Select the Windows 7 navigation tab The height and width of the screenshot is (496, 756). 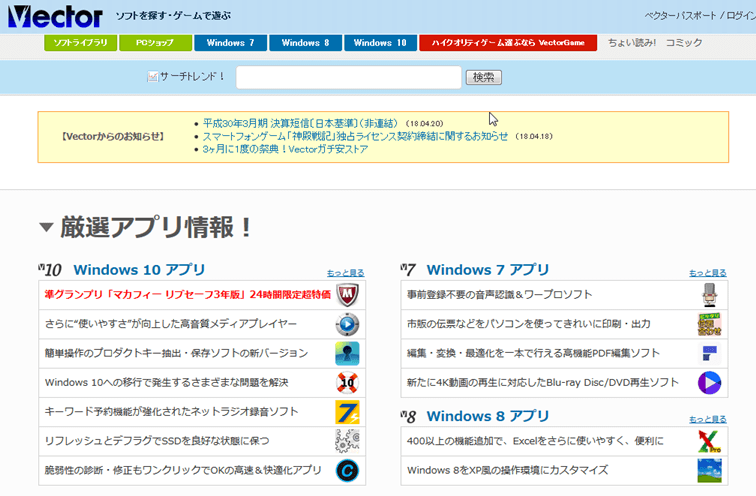(230, 42)
